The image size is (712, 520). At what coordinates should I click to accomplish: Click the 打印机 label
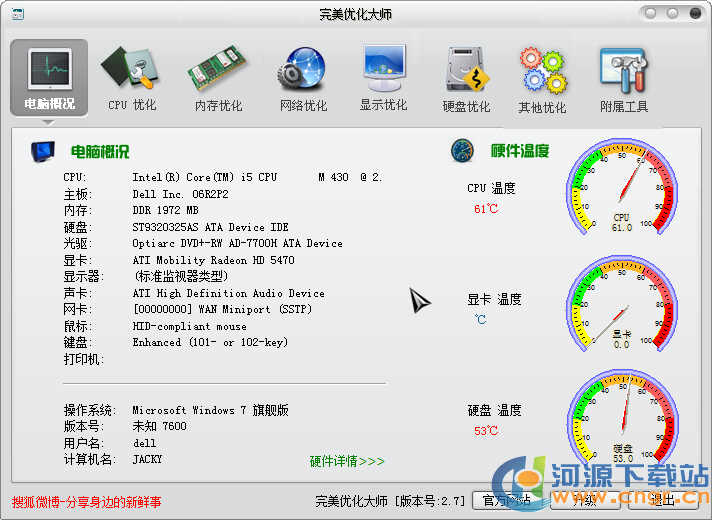tap(84, 359)
